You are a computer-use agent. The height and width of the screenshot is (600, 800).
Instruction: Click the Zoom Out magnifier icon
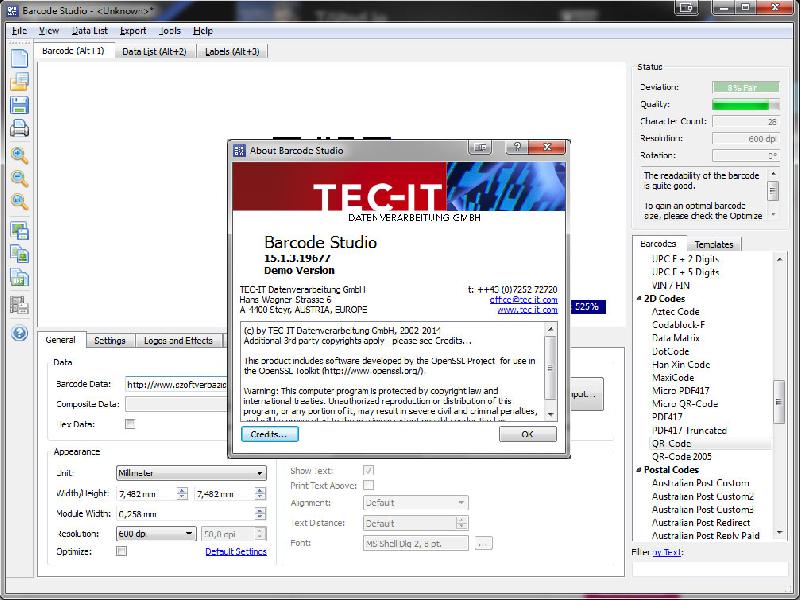[19, 179]
